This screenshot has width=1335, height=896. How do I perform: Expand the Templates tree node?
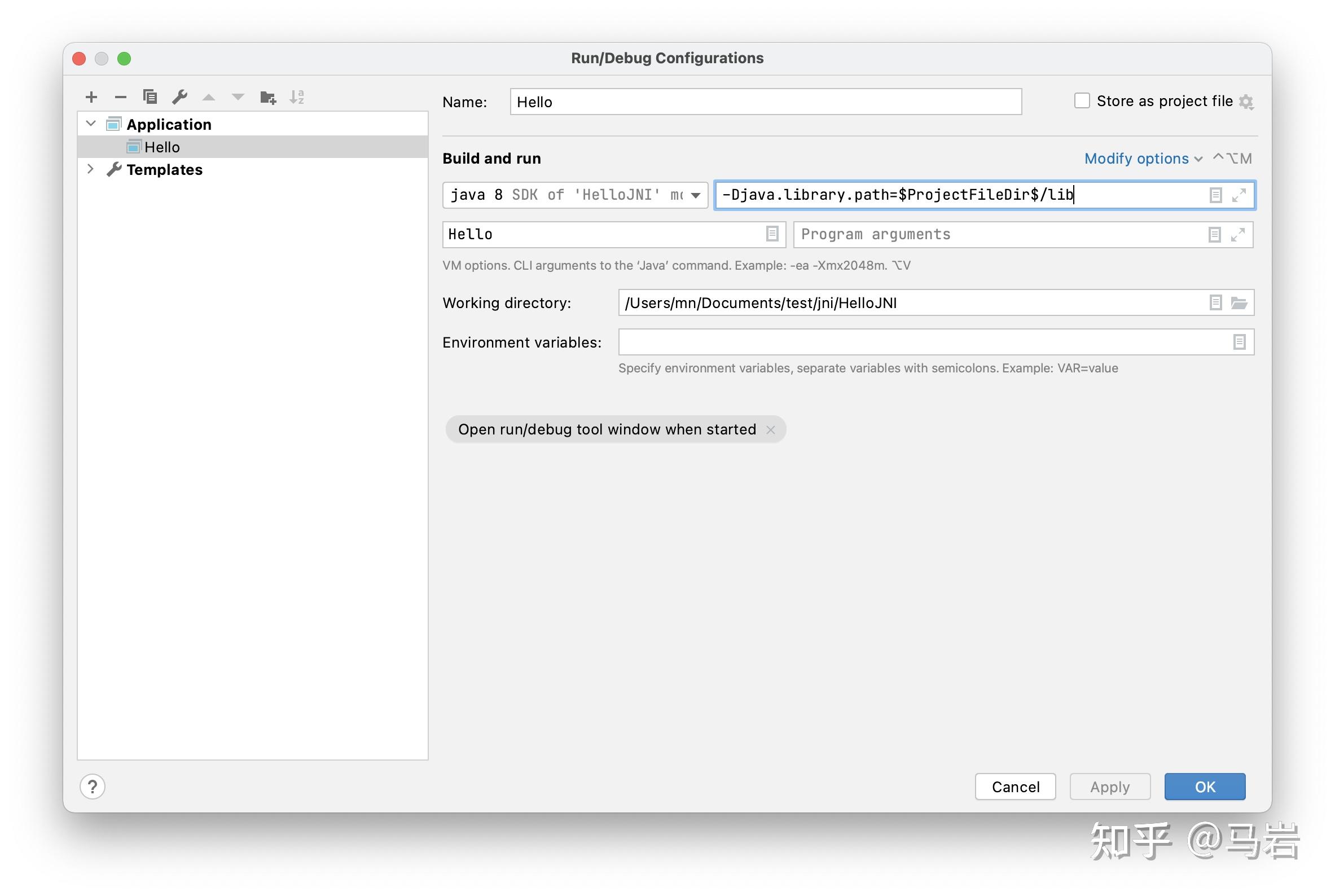(90, 169)
